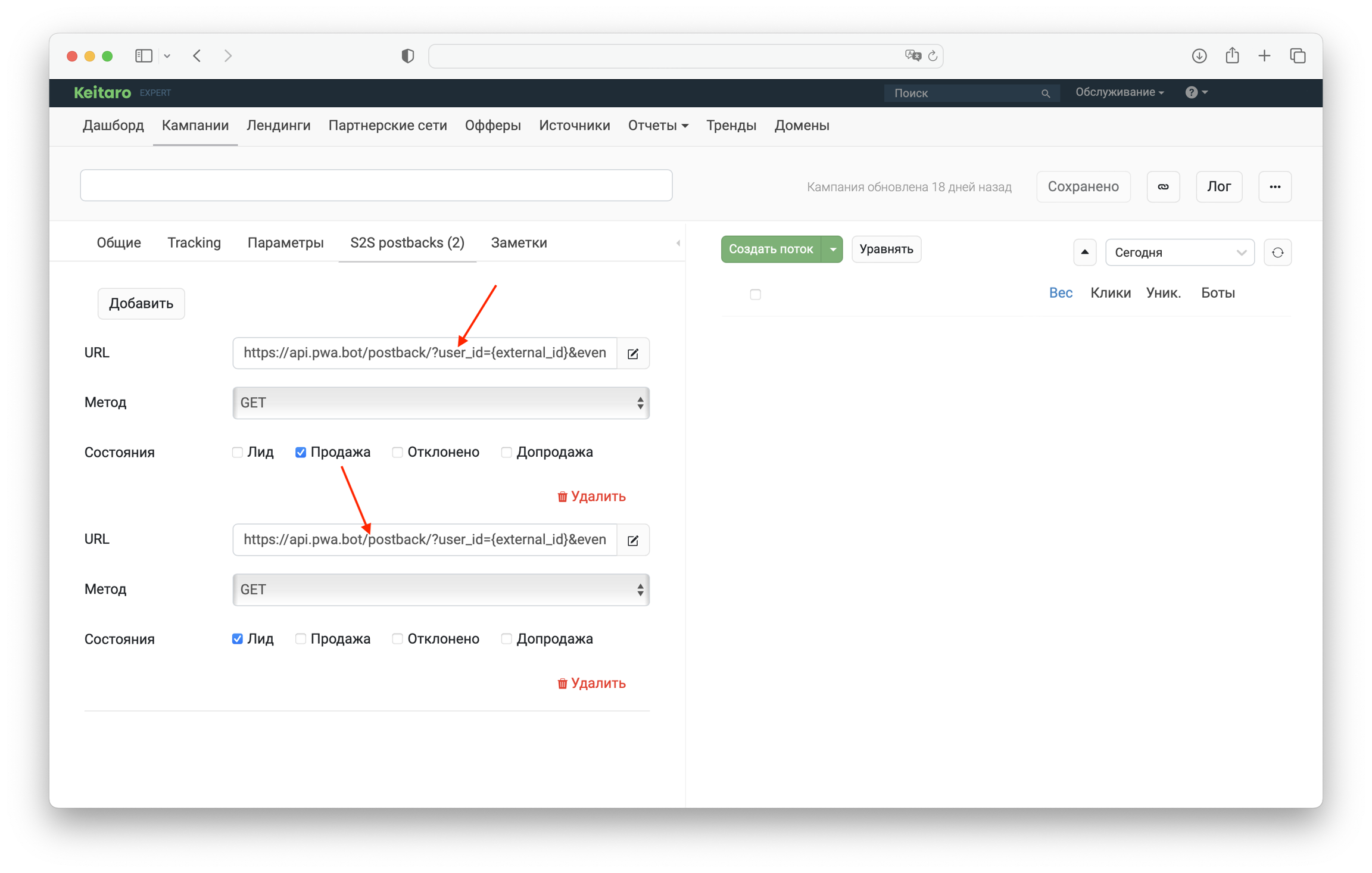
Task: Open the Создать поток dropdown arrow
Action: [832, 250]
